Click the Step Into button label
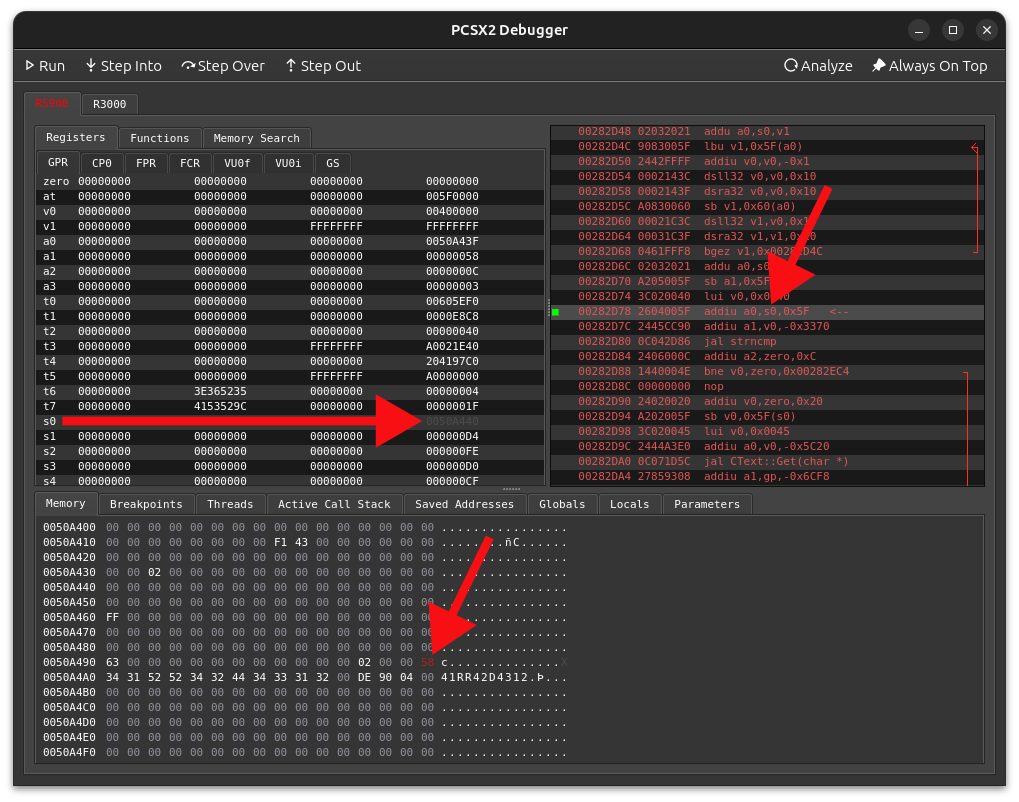 [131, 66]
